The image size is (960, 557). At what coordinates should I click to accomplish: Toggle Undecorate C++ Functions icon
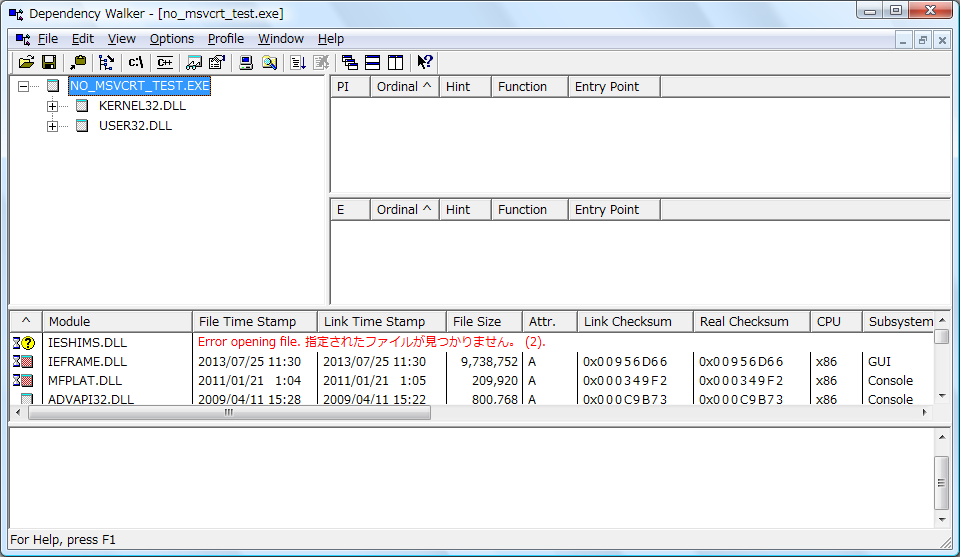[165, 62]
